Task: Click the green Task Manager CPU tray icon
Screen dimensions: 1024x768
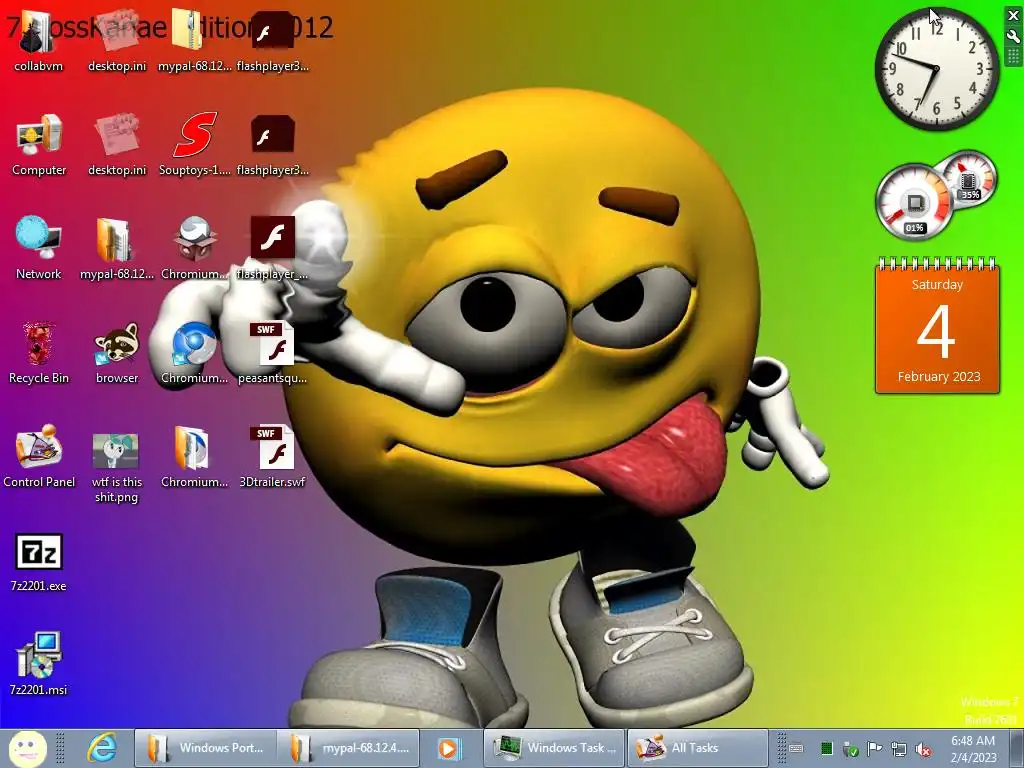Action: coord(827,748)
